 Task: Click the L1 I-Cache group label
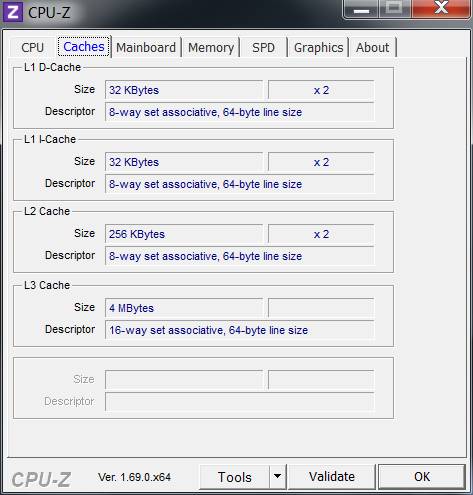click(50, 139)
